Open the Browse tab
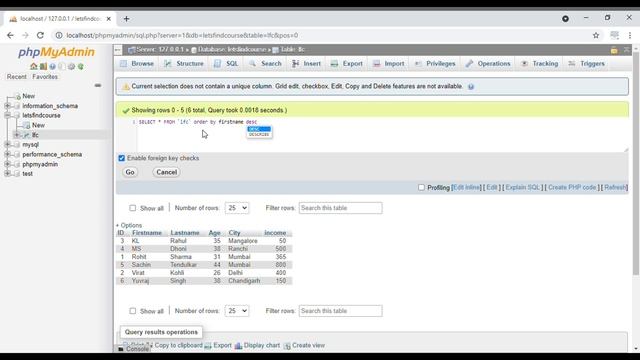 click(137, 64)
